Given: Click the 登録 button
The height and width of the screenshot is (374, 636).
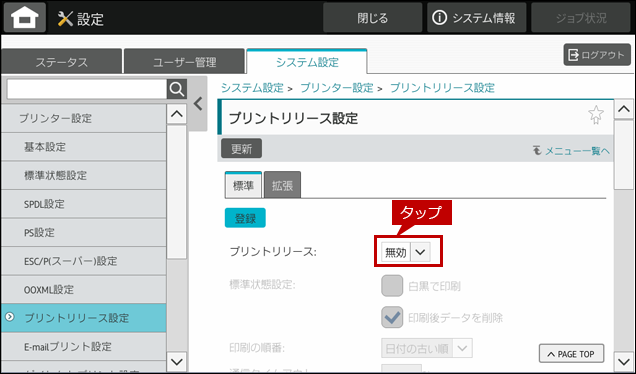Looking at the screenshot, I should tap(245, 218).
